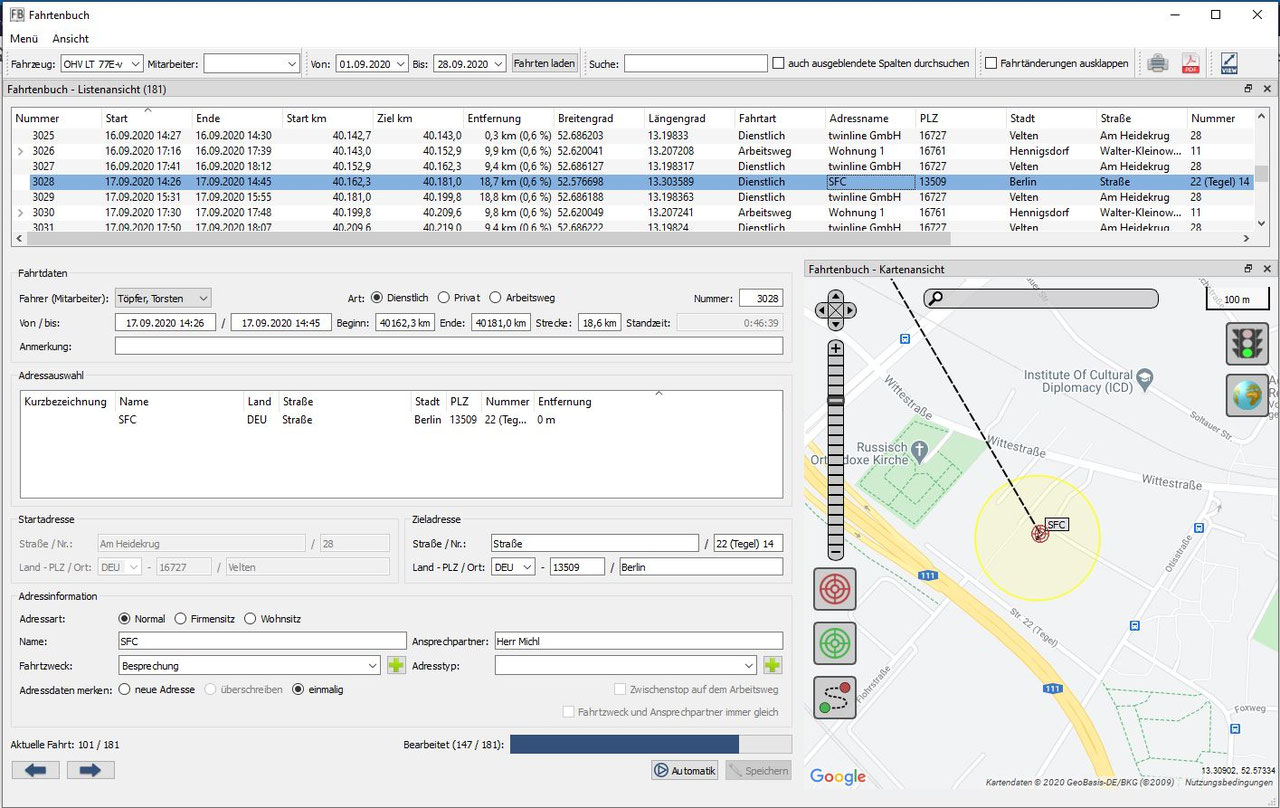1280x808 pixels.
Task: Expand trip row 3026 in list
Action: (20, 151)
